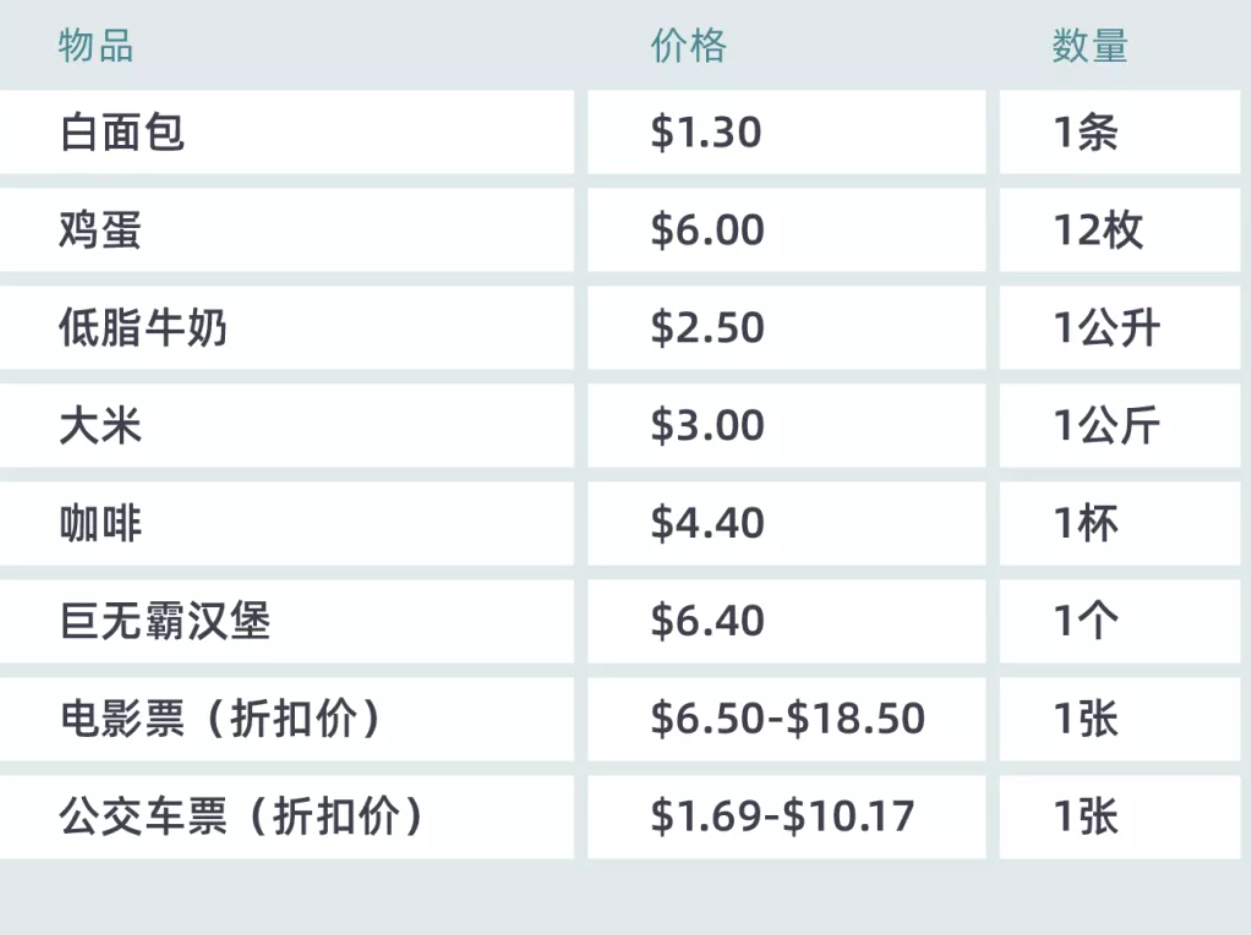Click the $1.30 price cell
Screen dimensions: 1251x935
(x=706, y=133)
